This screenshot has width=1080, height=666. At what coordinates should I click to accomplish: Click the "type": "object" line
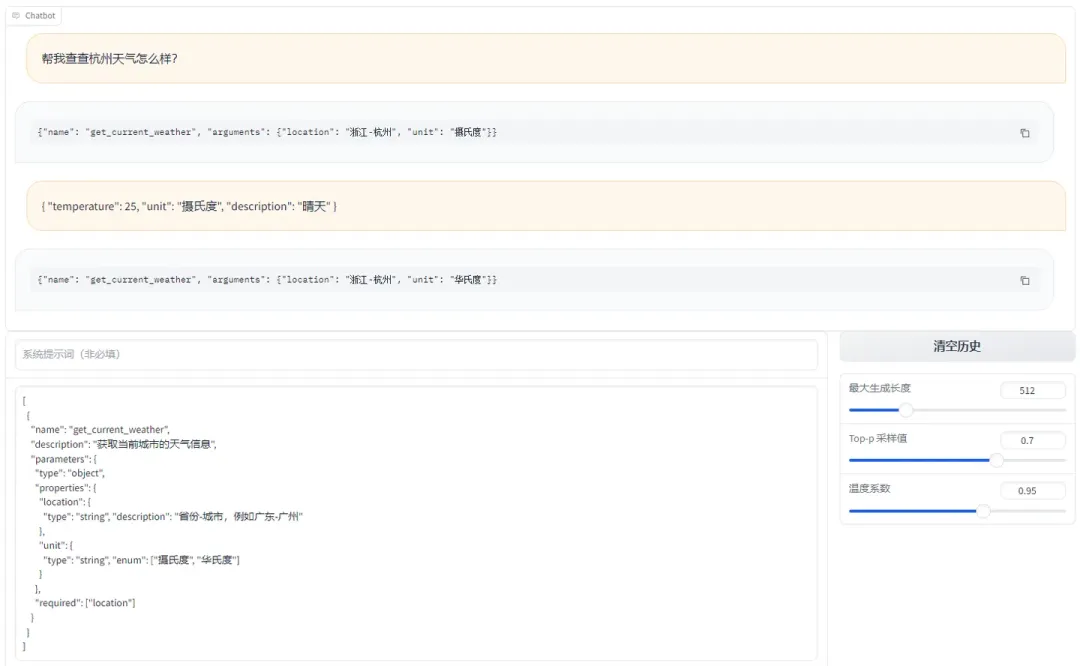(x=70, y=473)
